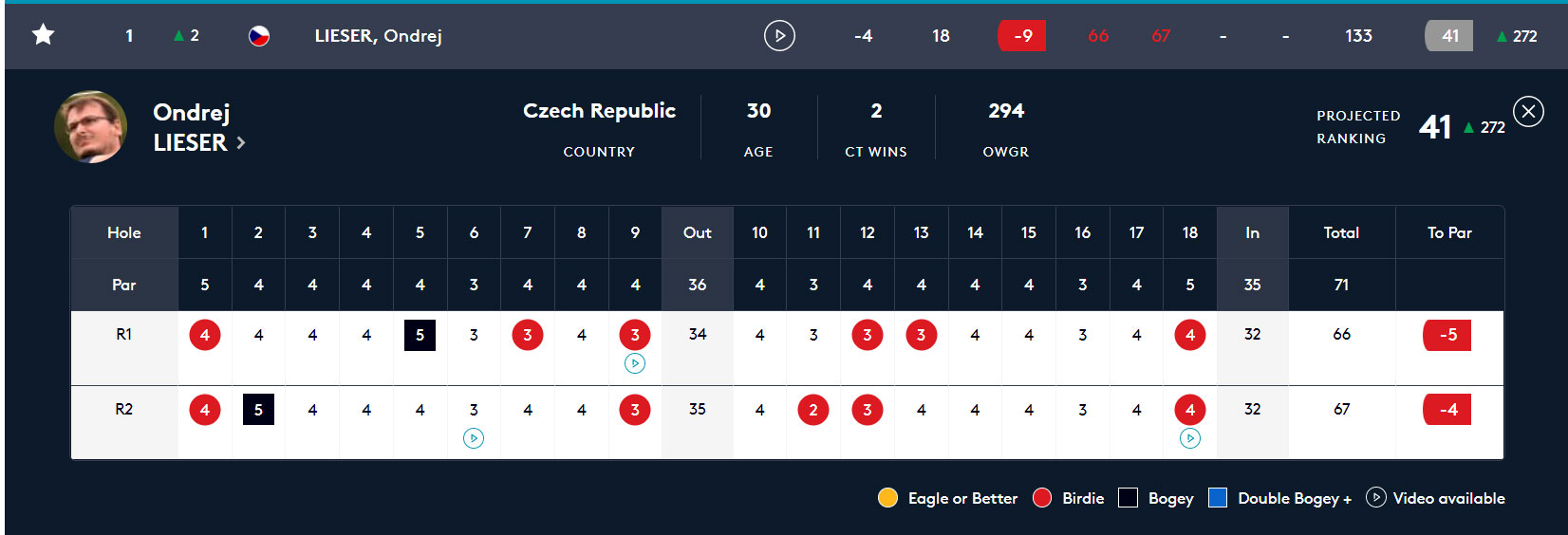Click the Video available legend icon
This screenshot has width=1568, height=535.
[1375, 498]
